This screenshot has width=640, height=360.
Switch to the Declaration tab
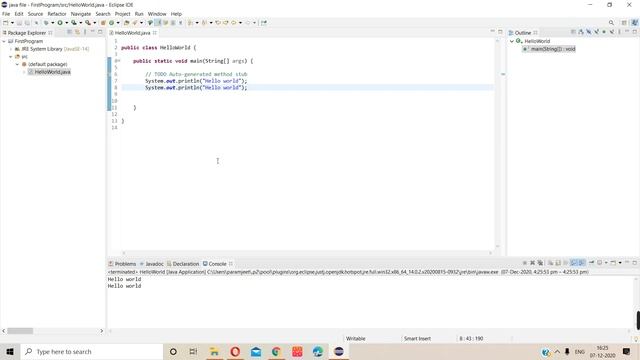tap(183, 264)
